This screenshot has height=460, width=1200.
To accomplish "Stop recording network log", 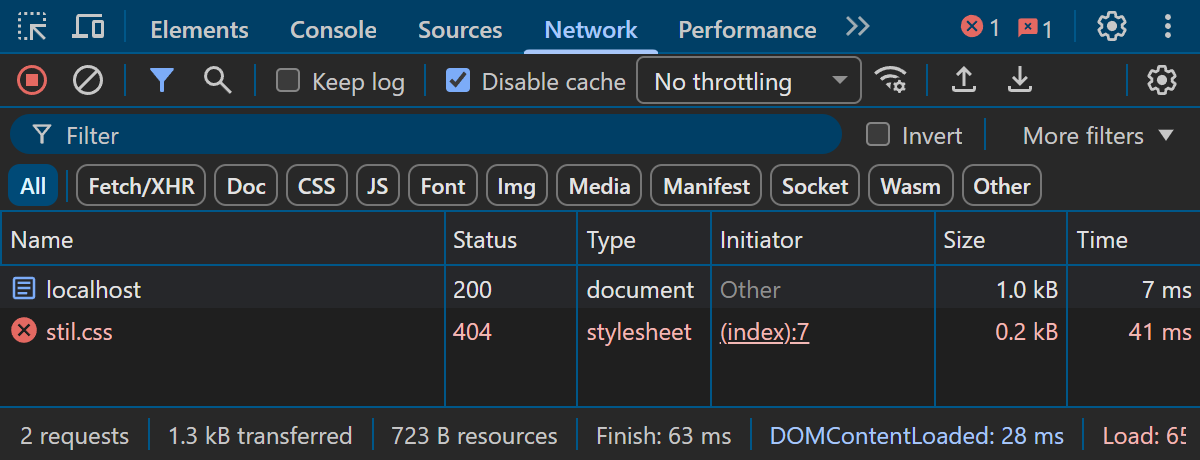I will [x=32, y=81].
